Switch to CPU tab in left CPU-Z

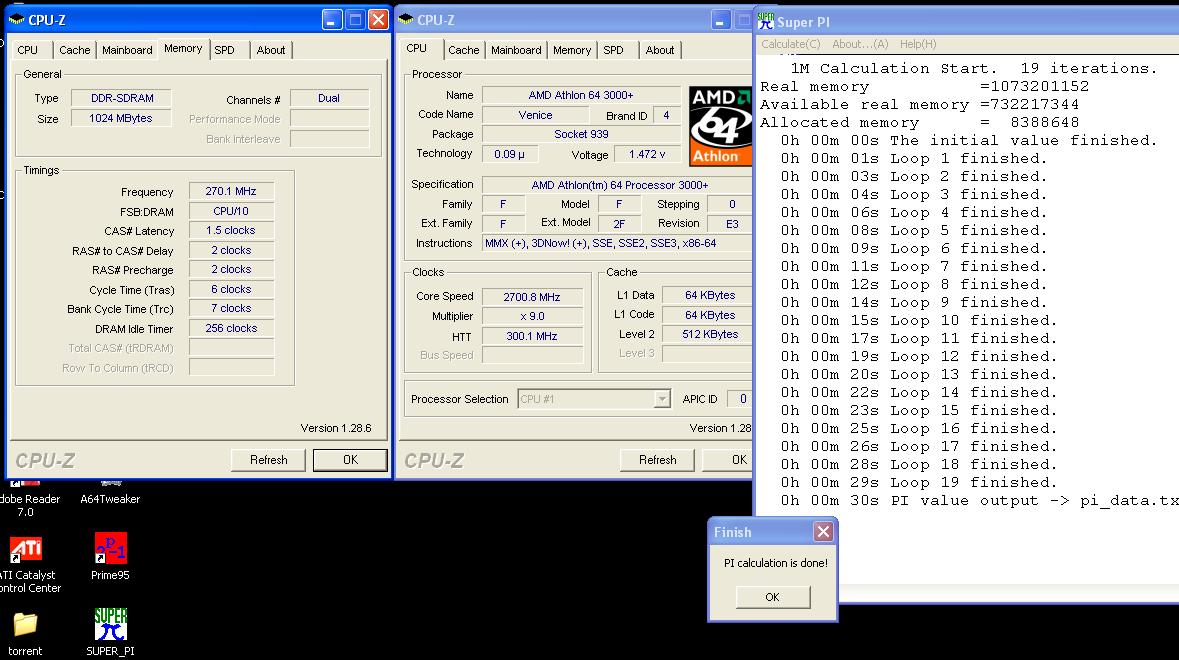tap(28, 50)
